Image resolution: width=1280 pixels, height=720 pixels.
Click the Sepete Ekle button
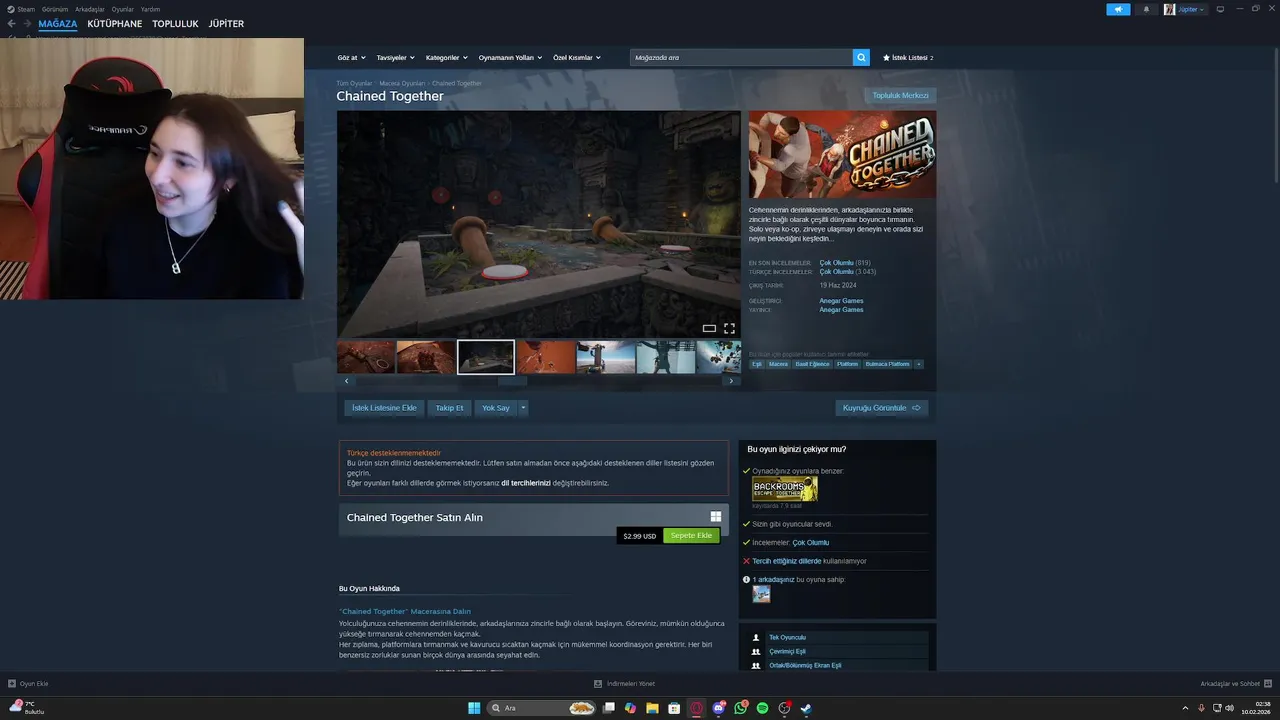click(691, 536)
